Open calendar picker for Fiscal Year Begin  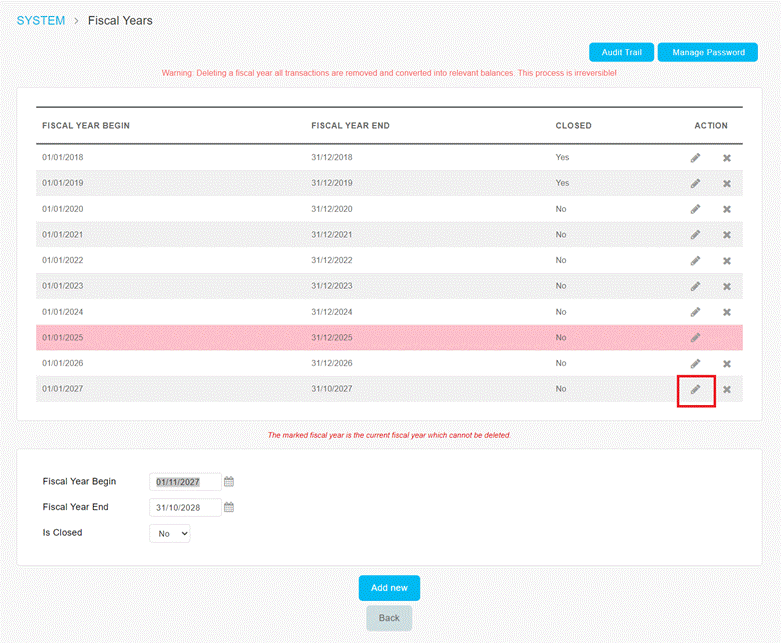tap(229, 482)
